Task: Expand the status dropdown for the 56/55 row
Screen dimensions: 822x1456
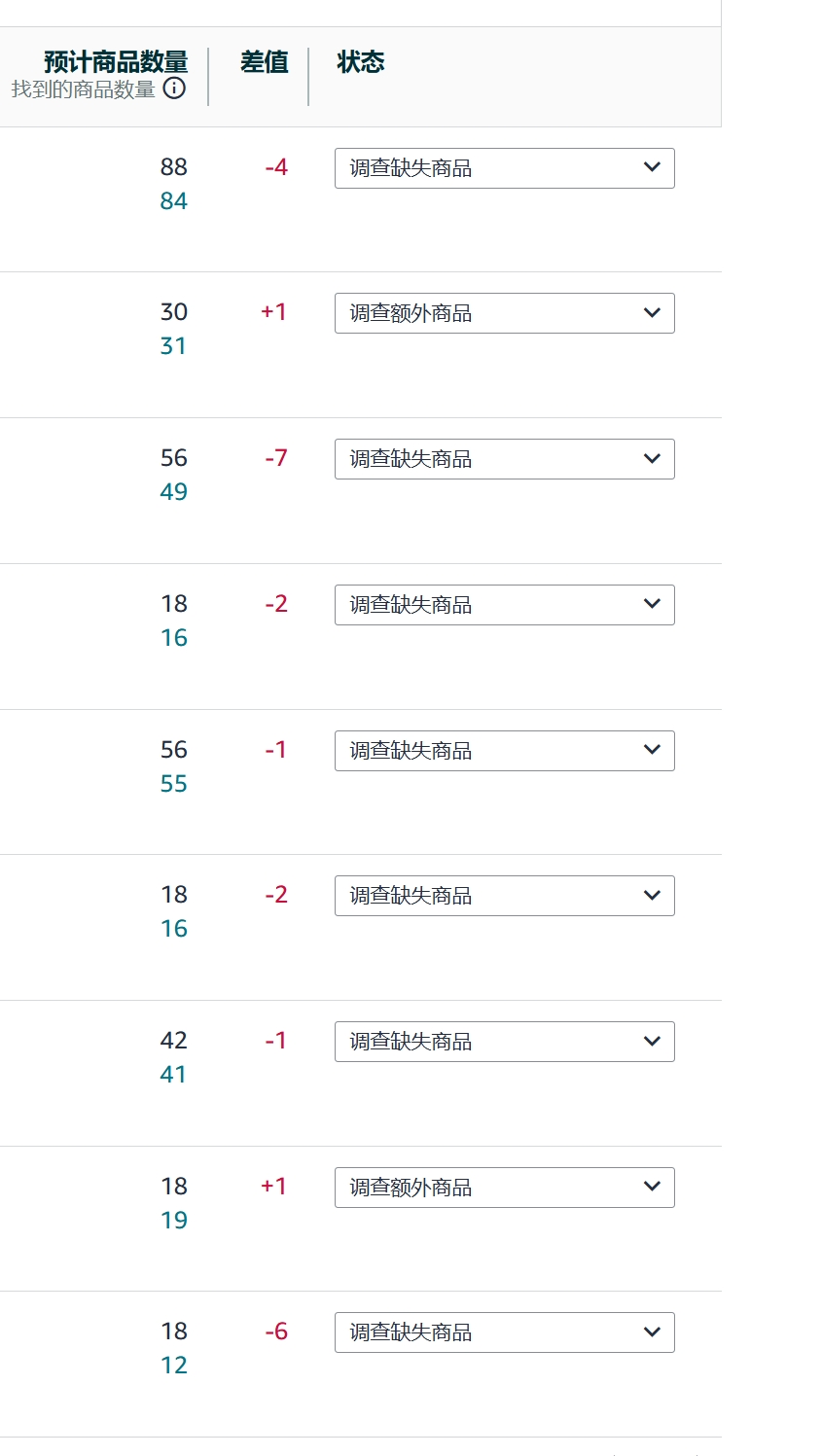Action: [x=504, y=751]
